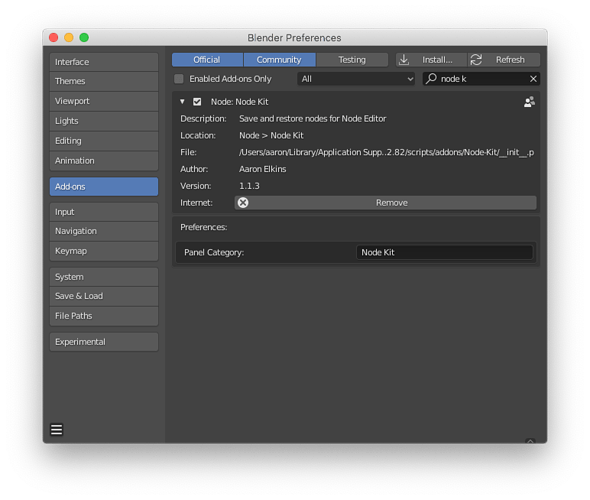
Task: Toggle the Official add-ons filter
Action: point(207,60)
